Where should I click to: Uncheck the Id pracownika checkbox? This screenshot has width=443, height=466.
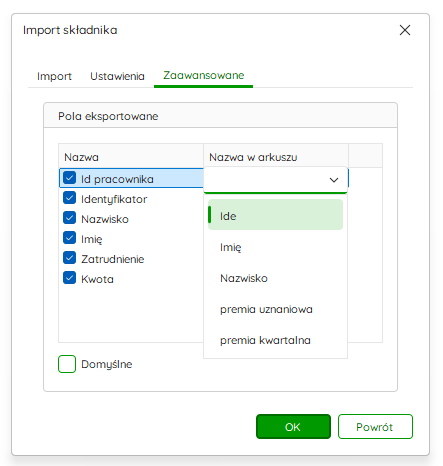click(69, 178)
